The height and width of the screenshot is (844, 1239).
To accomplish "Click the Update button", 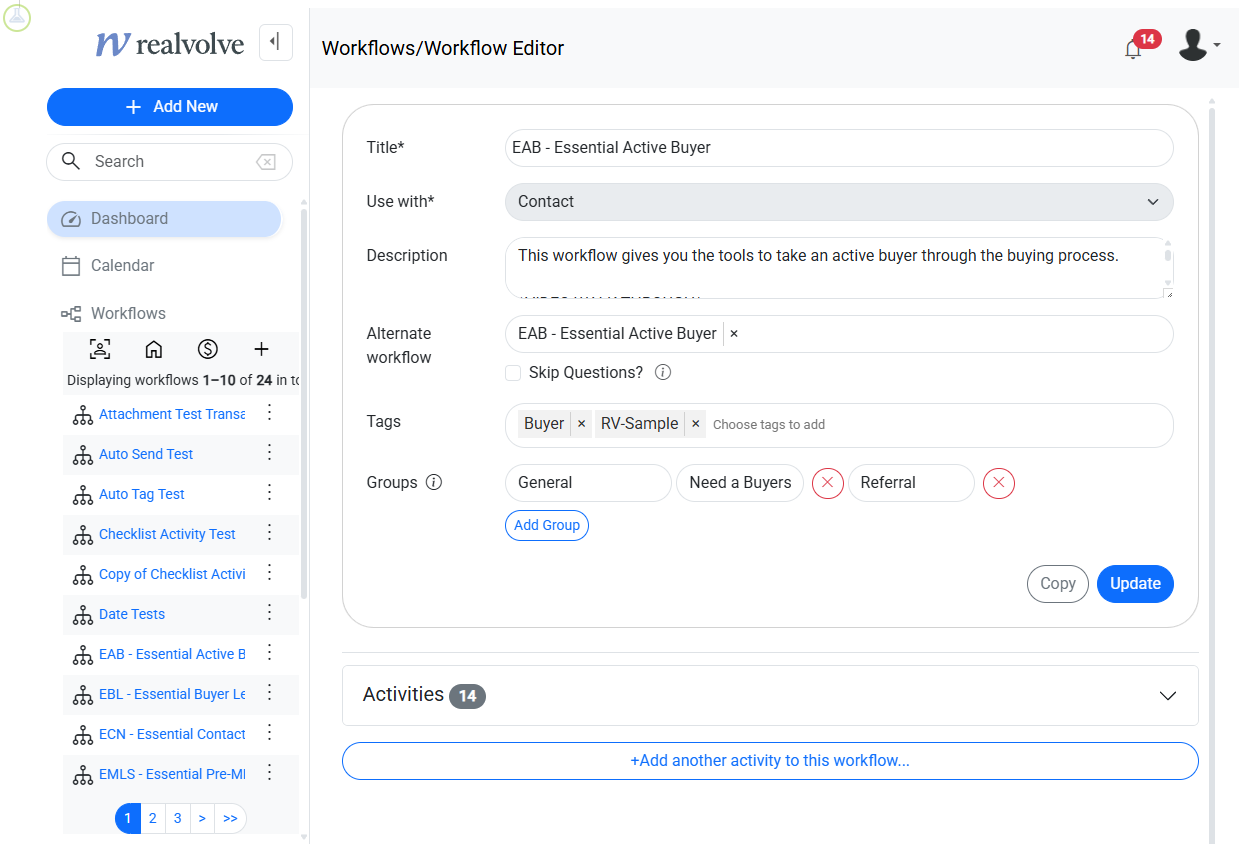I will point(1134,584).
